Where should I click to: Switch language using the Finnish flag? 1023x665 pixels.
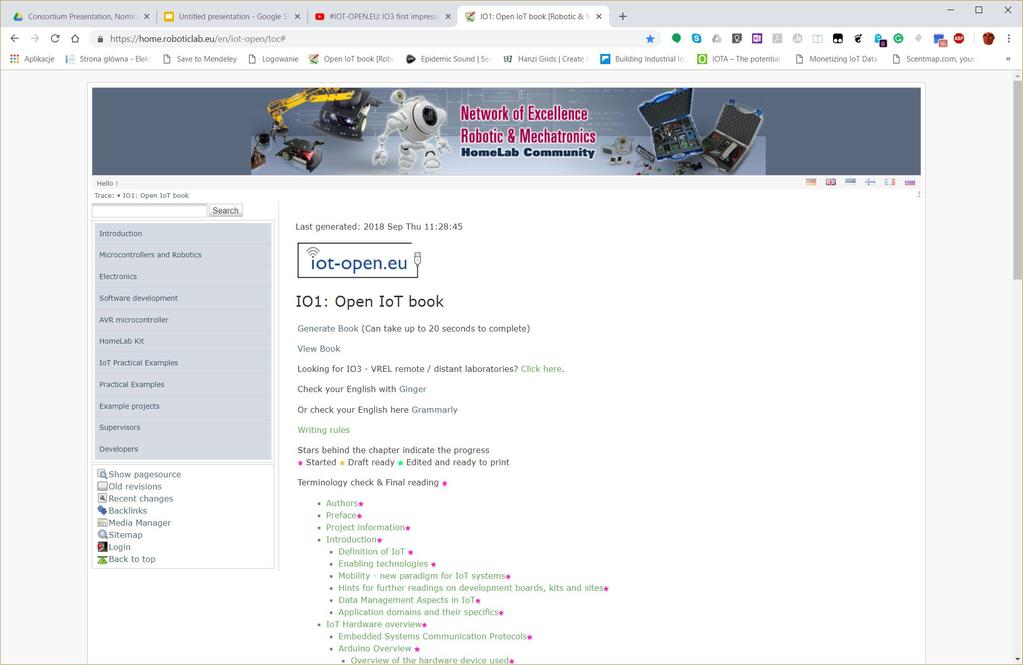point(870,182)
